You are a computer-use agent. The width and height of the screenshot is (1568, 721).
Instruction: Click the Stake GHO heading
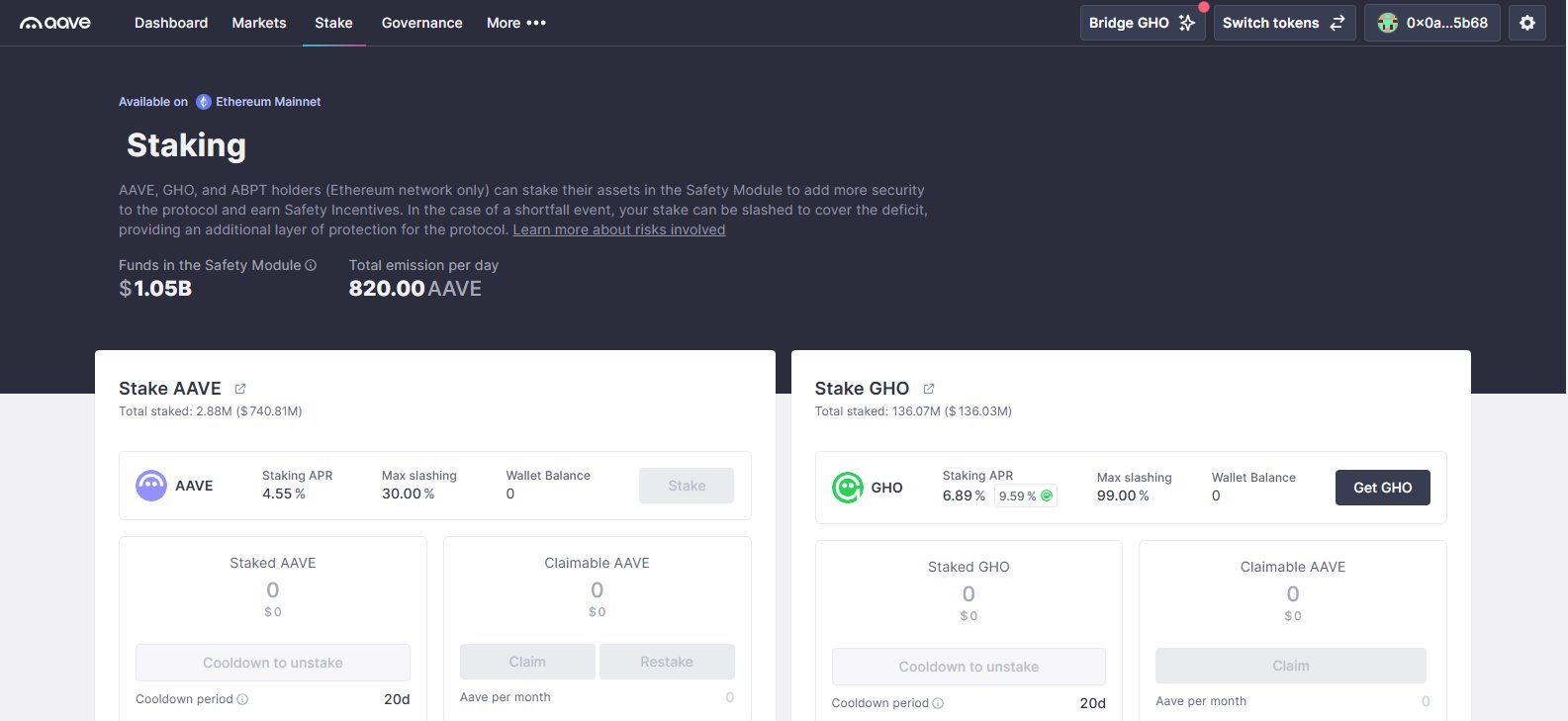tap(862, 389)
